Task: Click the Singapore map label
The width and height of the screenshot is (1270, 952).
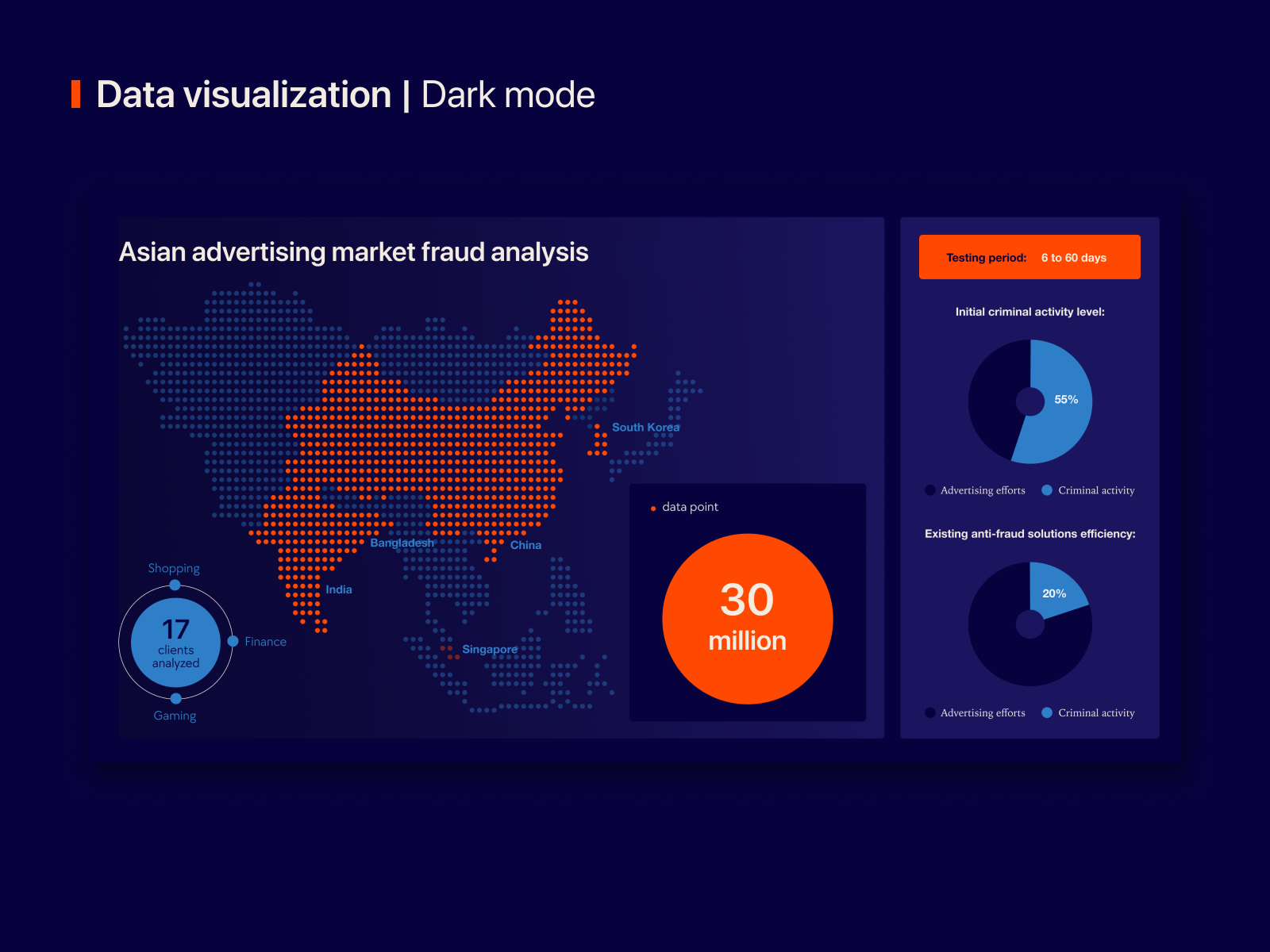Action: click(x=490, y=649)
